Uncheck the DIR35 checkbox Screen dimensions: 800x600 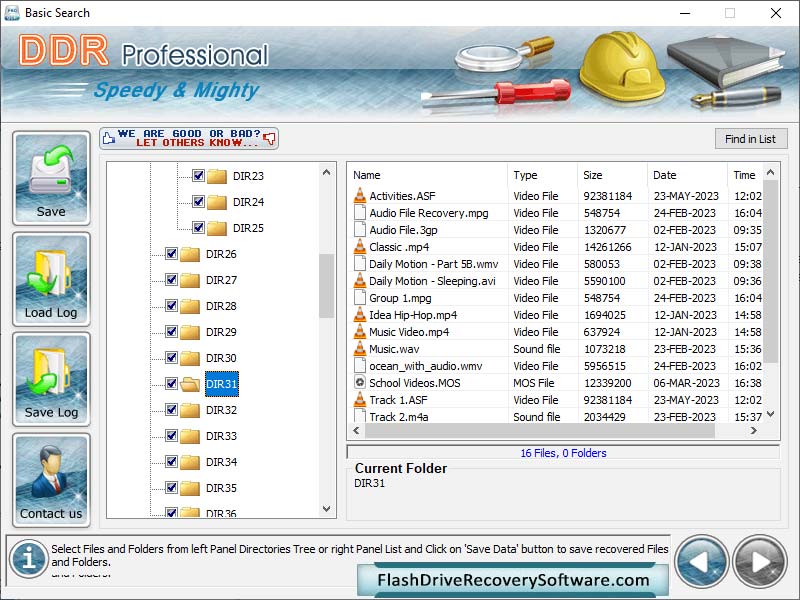171,488
